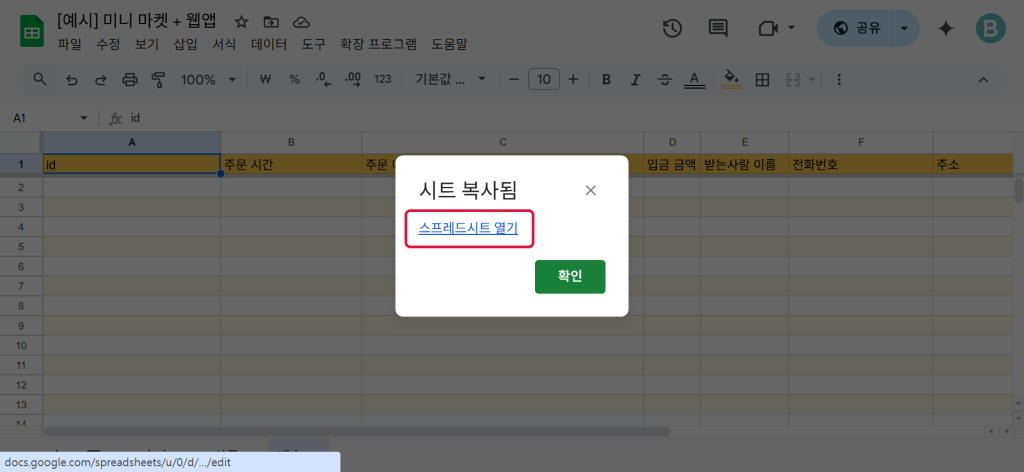Open the 확장 프로그램 menu
The height and width of the screenshot is (472, 1024).
click(x=379, y=44)
